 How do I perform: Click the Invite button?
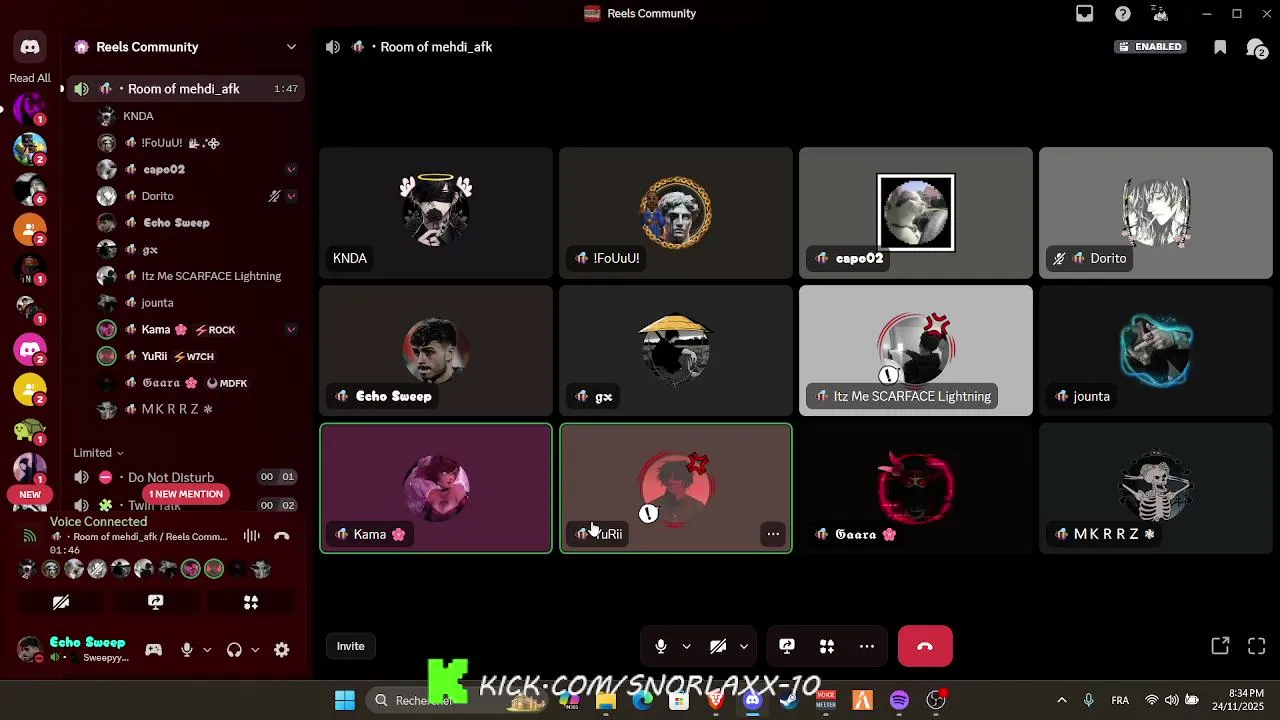coord(350,646)
